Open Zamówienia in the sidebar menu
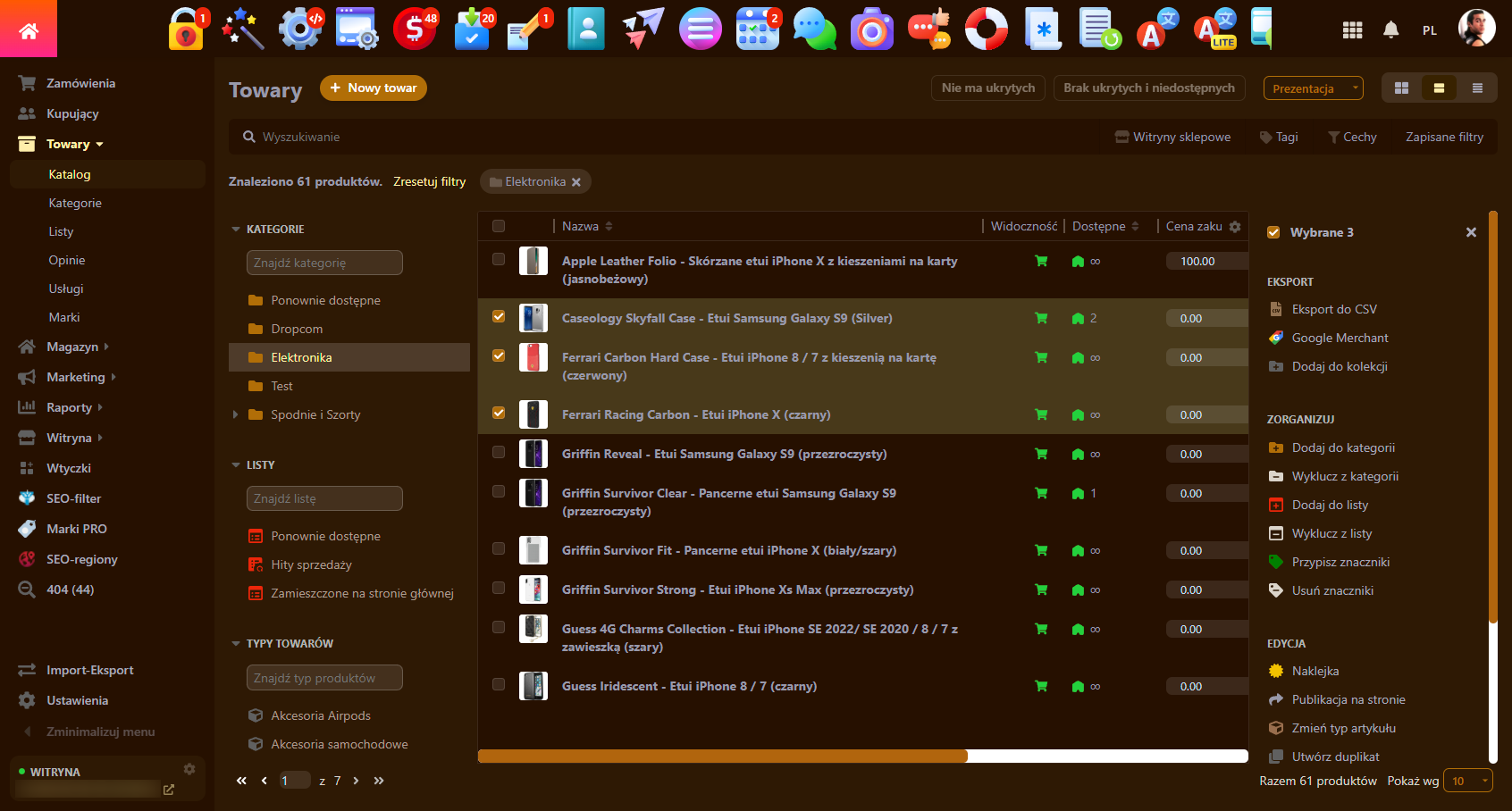 coord(80,83)
